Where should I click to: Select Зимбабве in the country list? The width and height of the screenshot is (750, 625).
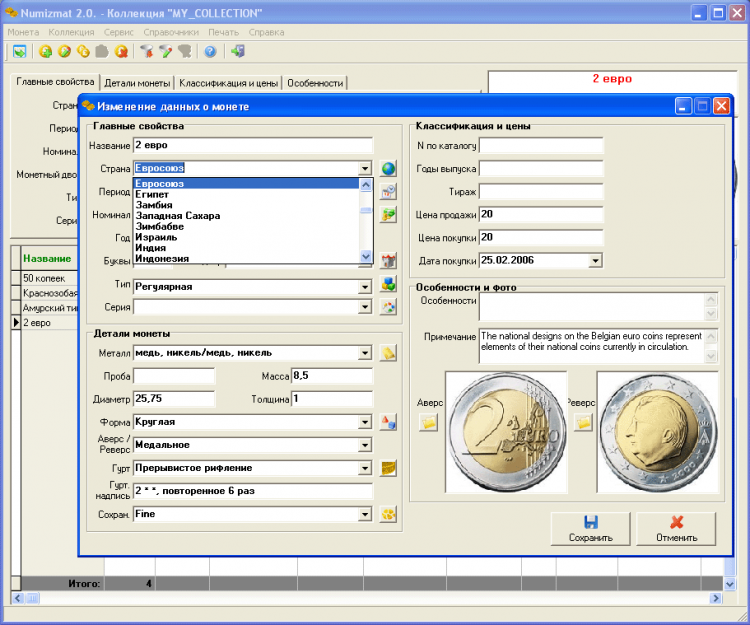(x=246, y=226)
